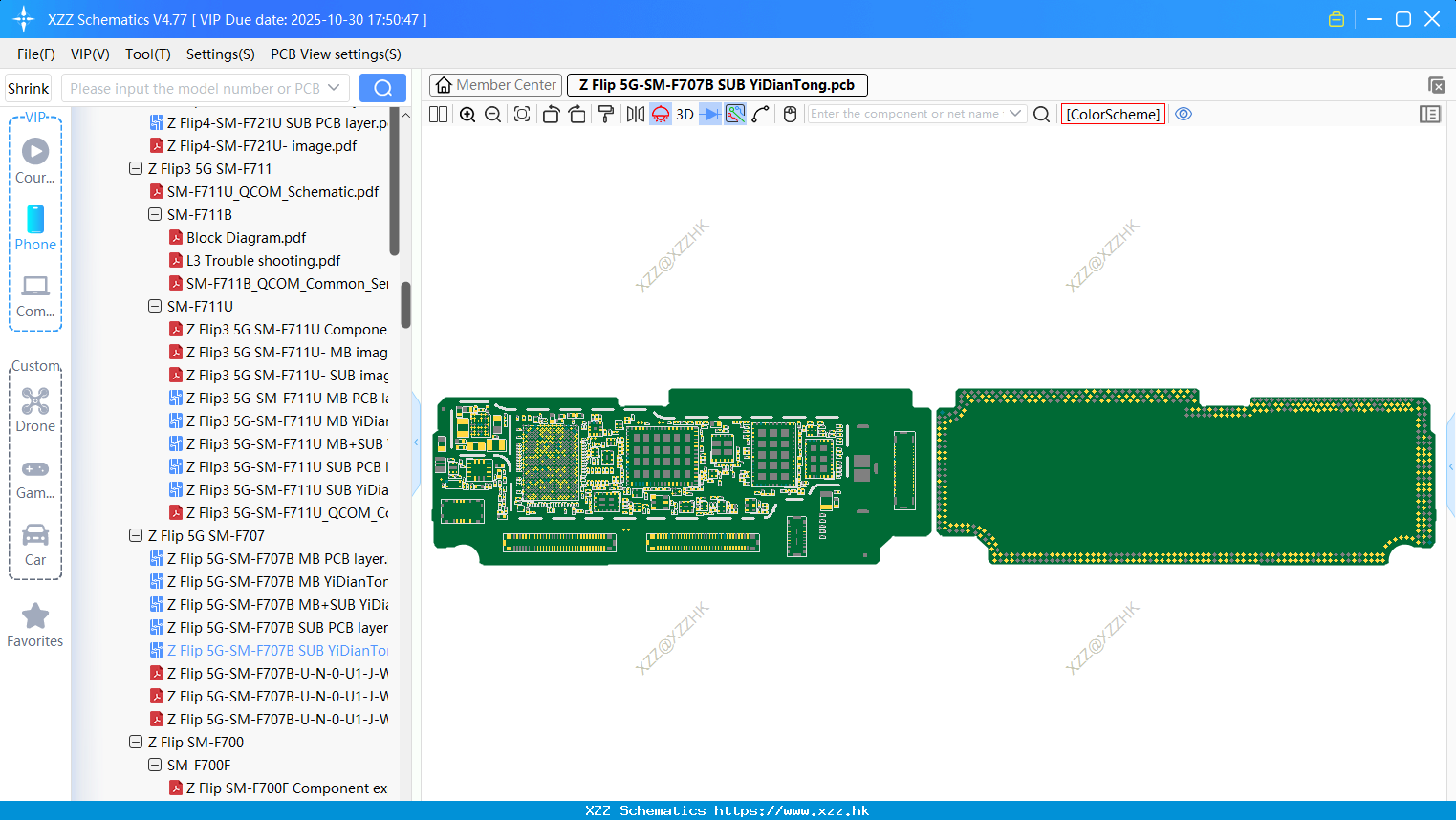Zoom in on the PCB view
This screenshot has width=1456, height=820.
pos(467,114)
